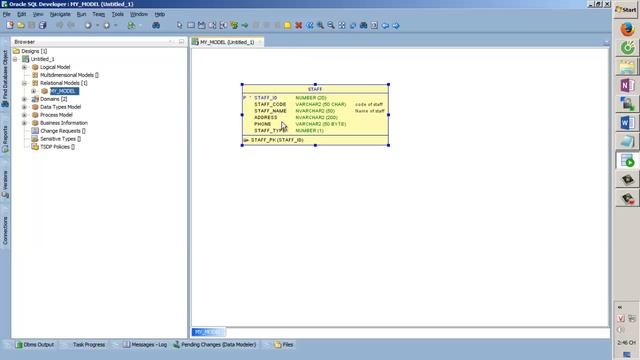Click the Fit Screen icon

pyautogui.click(x=342, y=25)
